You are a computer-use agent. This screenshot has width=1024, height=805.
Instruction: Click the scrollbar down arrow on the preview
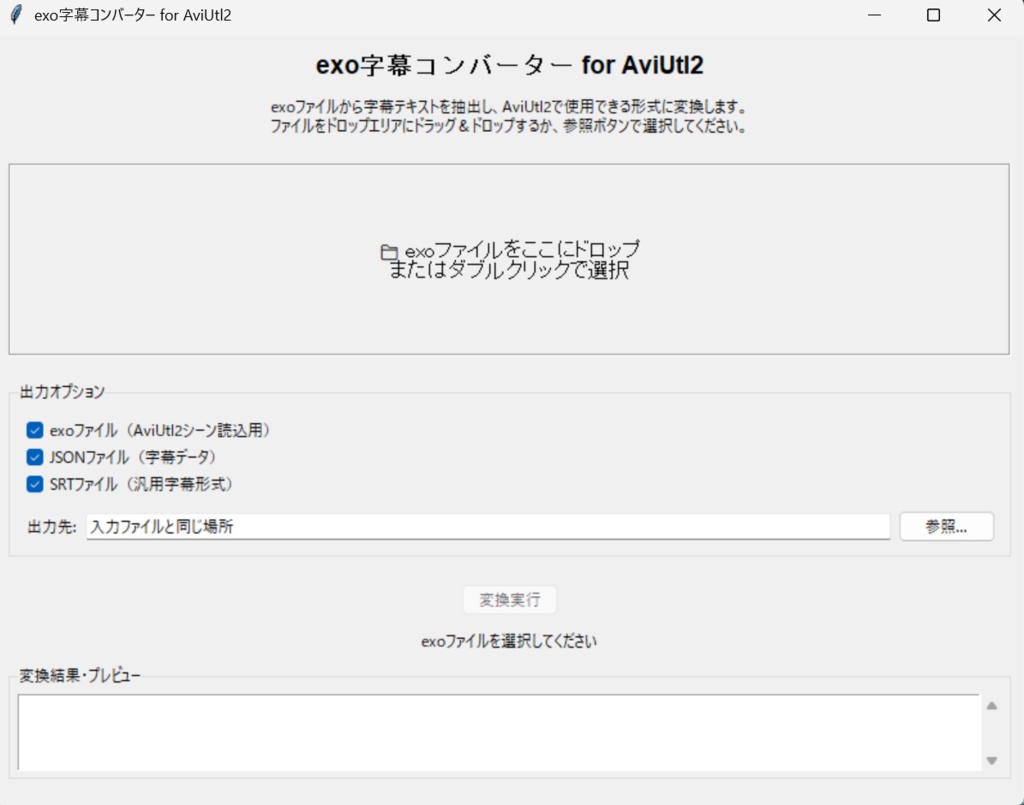click(x=991, y=760)
